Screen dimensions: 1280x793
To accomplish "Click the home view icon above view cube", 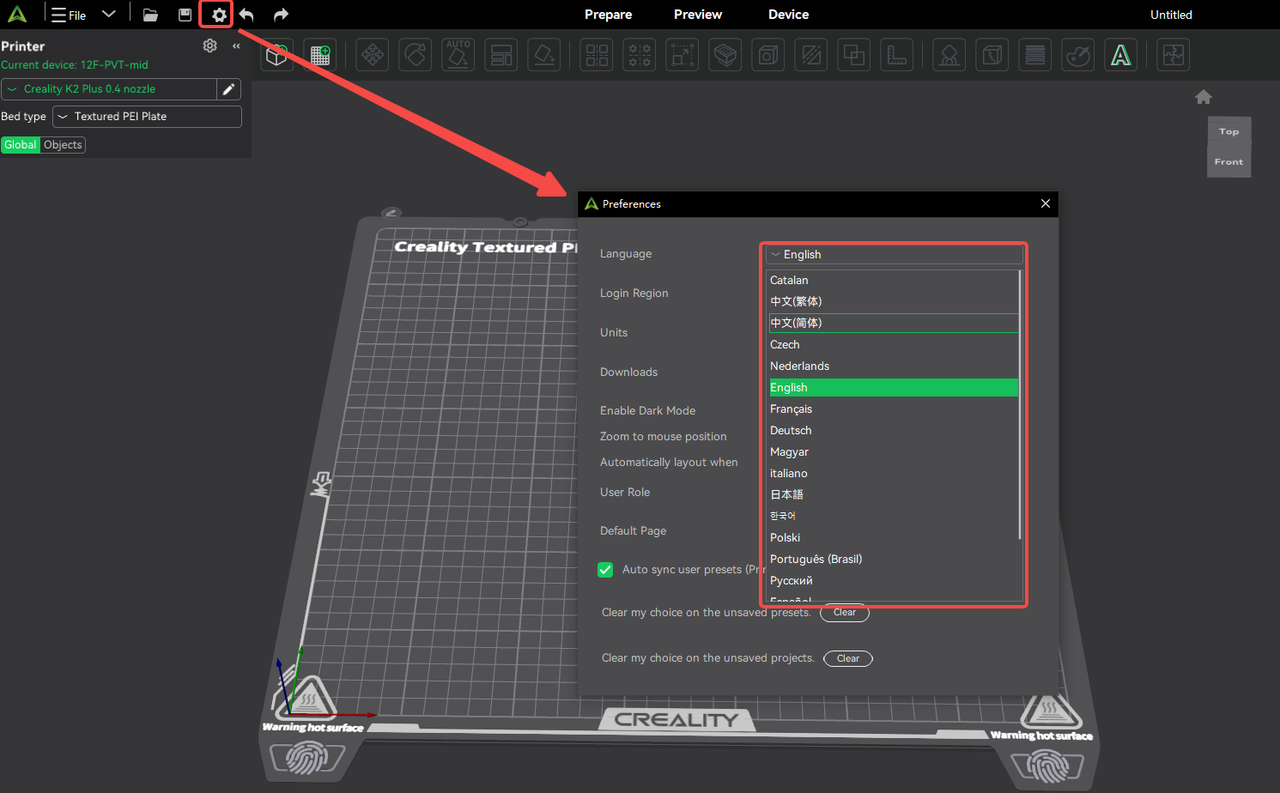I will point(1204,97).
